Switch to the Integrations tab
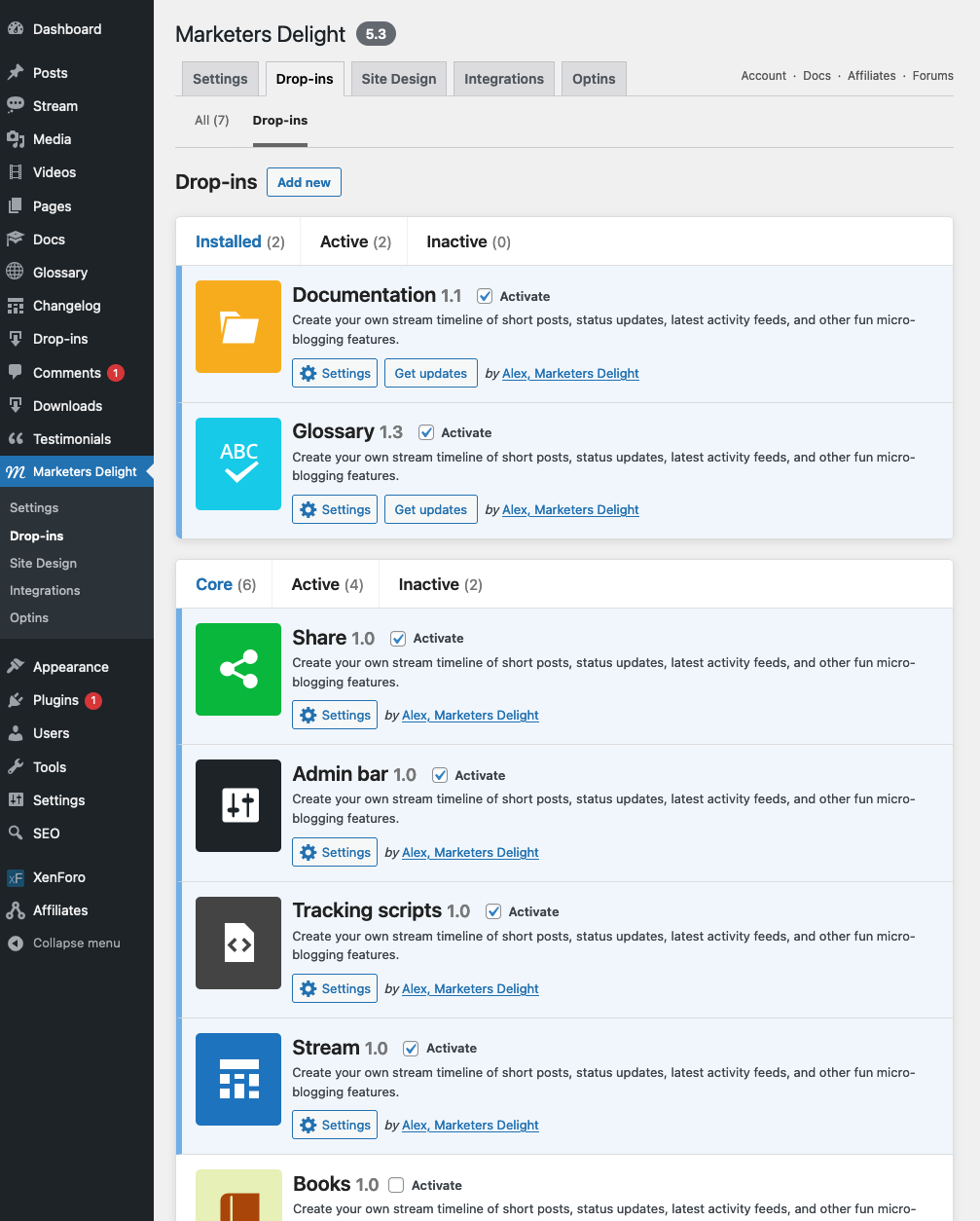Viewport: 980px width, 1221px height. 504,79
